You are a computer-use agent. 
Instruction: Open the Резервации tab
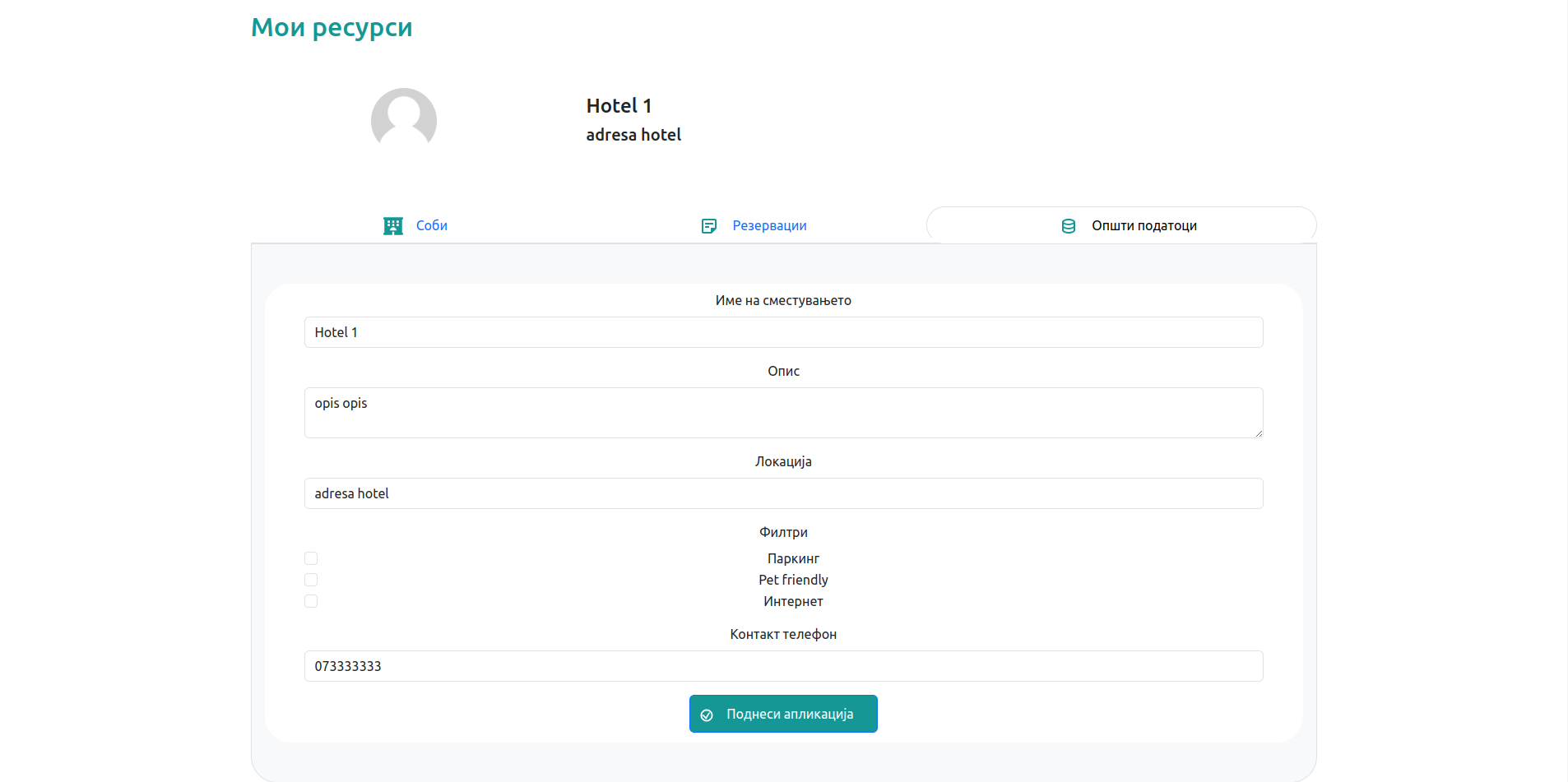point(768,225)
